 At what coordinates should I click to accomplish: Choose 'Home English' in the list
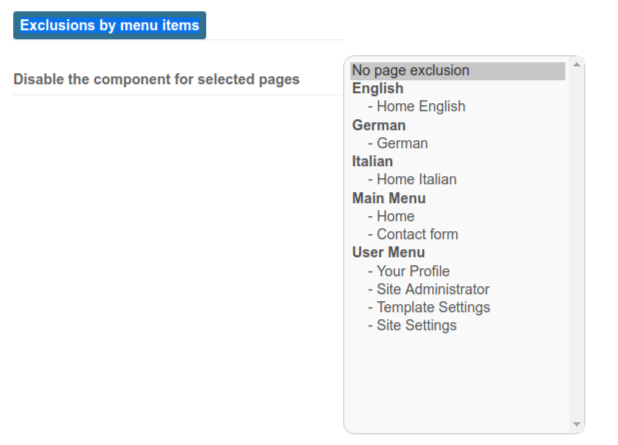coord(457,107)
